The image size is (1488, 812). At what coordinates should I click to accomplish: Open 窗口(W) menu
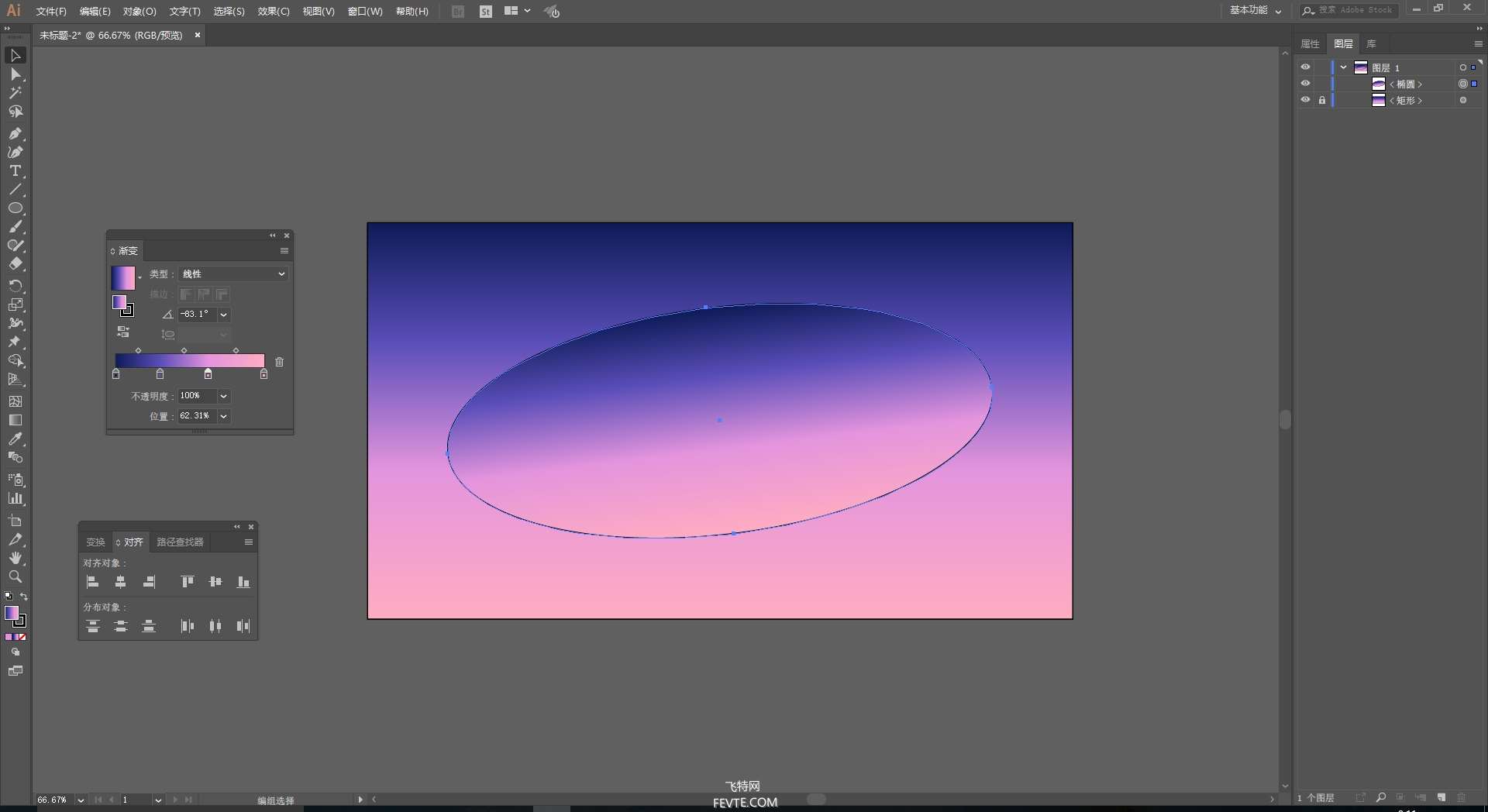(365, 12)
